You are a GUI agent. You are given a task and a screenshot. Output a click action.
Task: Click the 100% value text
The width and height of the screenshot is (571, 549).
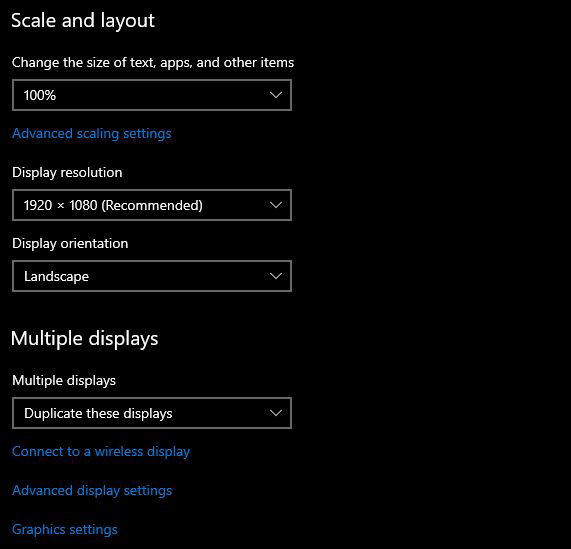[40, 95]
